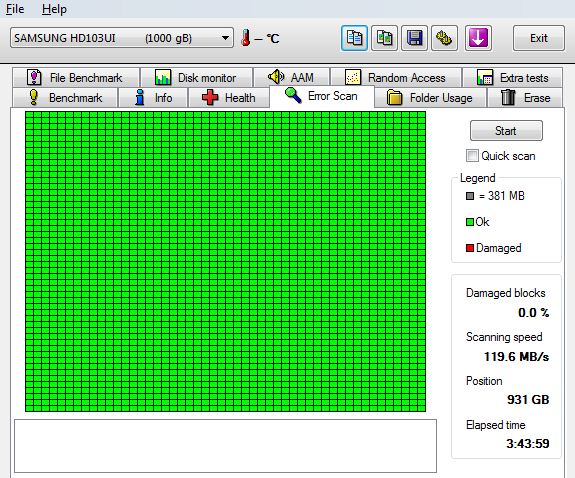575x478 pixels.
Task: Click the copy text to clipboard icon
Action: pyautogui.click(x=354, y=38)
